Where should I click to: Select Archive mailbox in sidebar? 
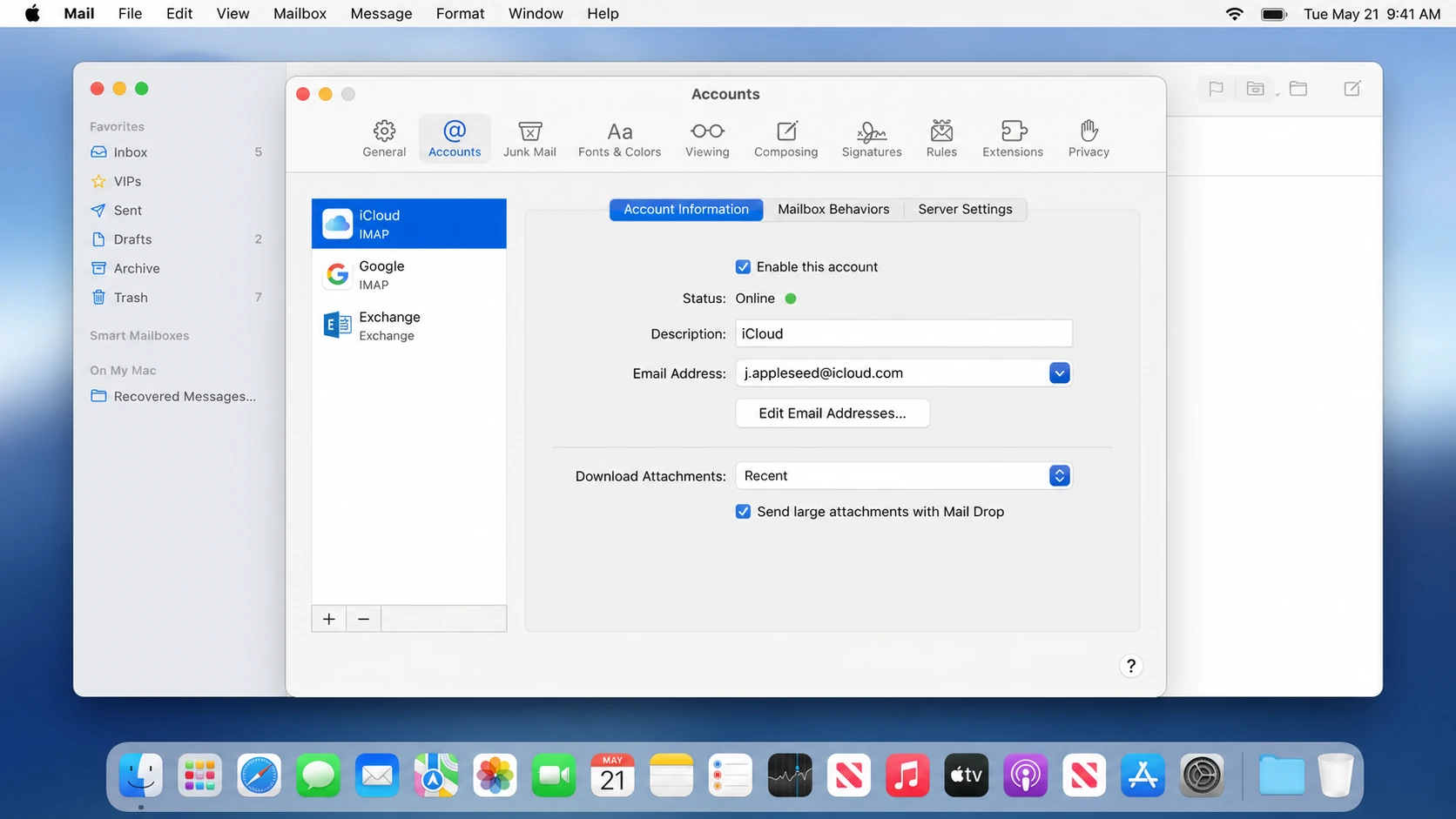tap(176, 268)
